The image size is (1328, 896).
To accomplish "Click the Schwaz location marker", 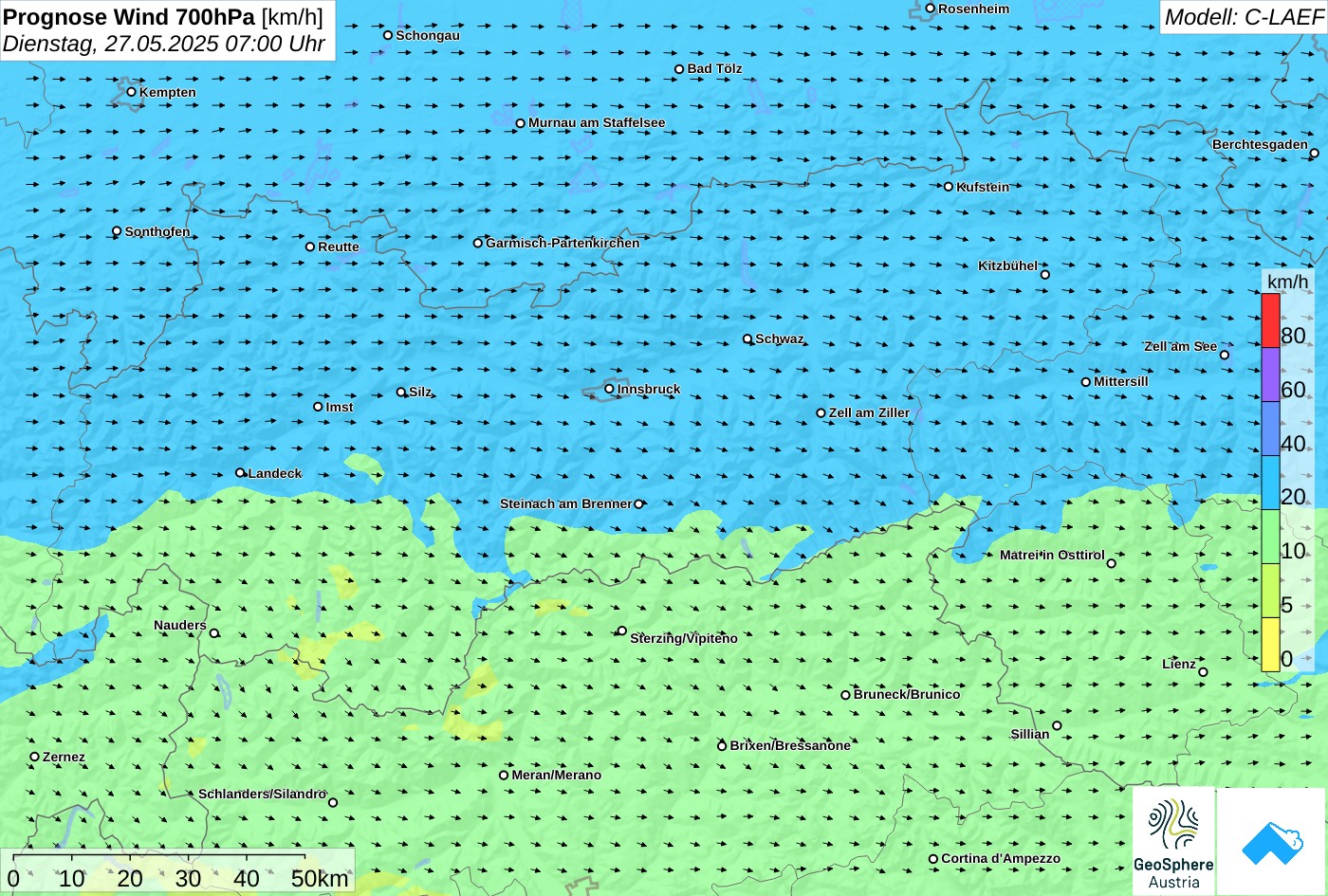I will pos(747,338).
